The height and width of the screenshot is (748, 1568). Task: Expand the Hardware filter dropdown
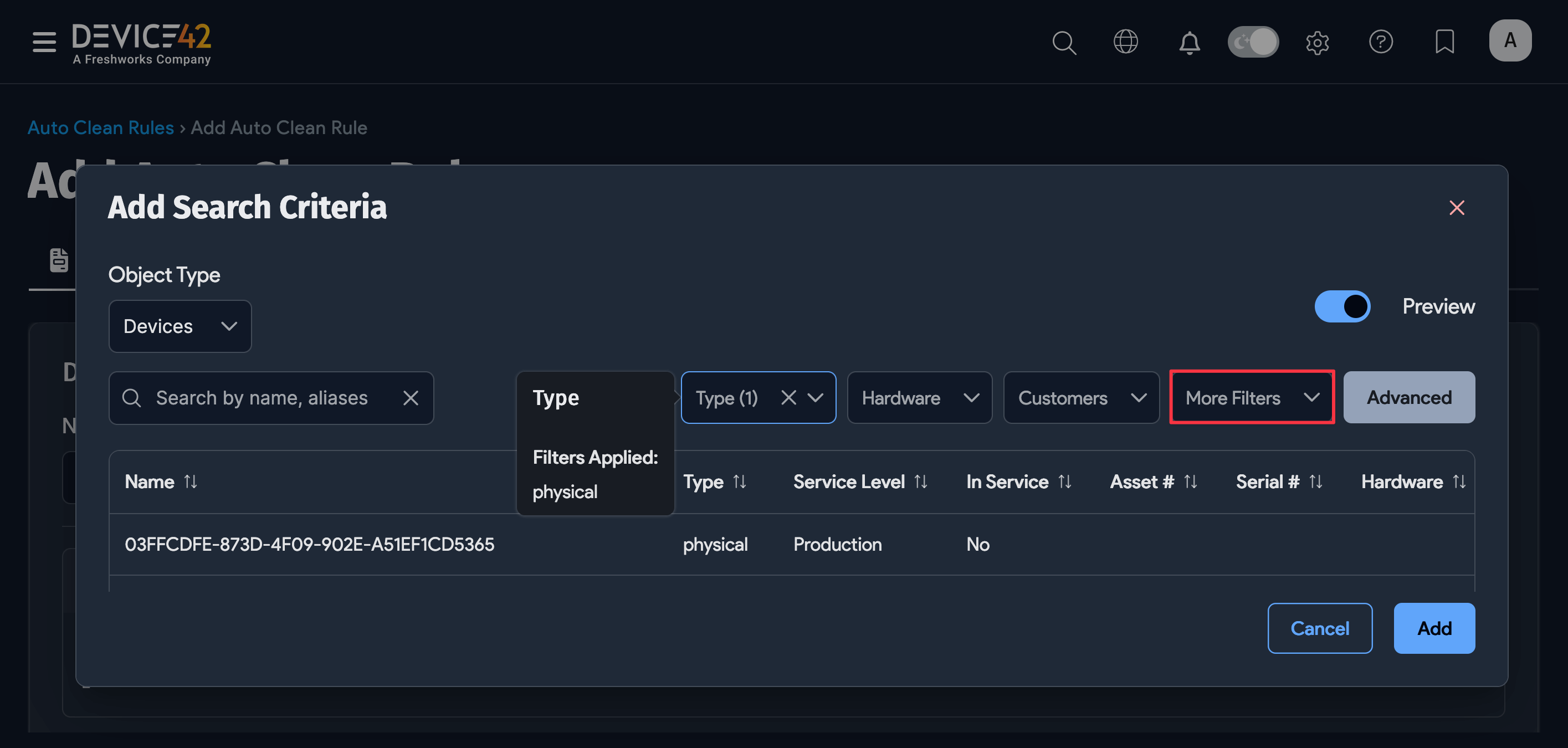[x=919, y=397]
